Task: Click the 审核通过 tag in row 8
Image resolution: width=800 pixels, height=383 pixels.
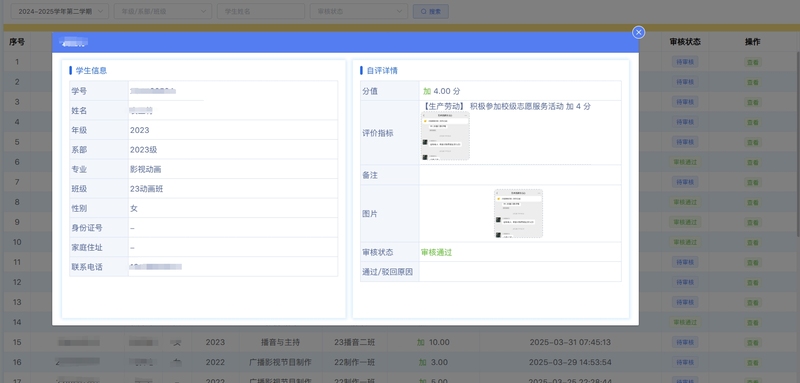Action: pos(685,202)
